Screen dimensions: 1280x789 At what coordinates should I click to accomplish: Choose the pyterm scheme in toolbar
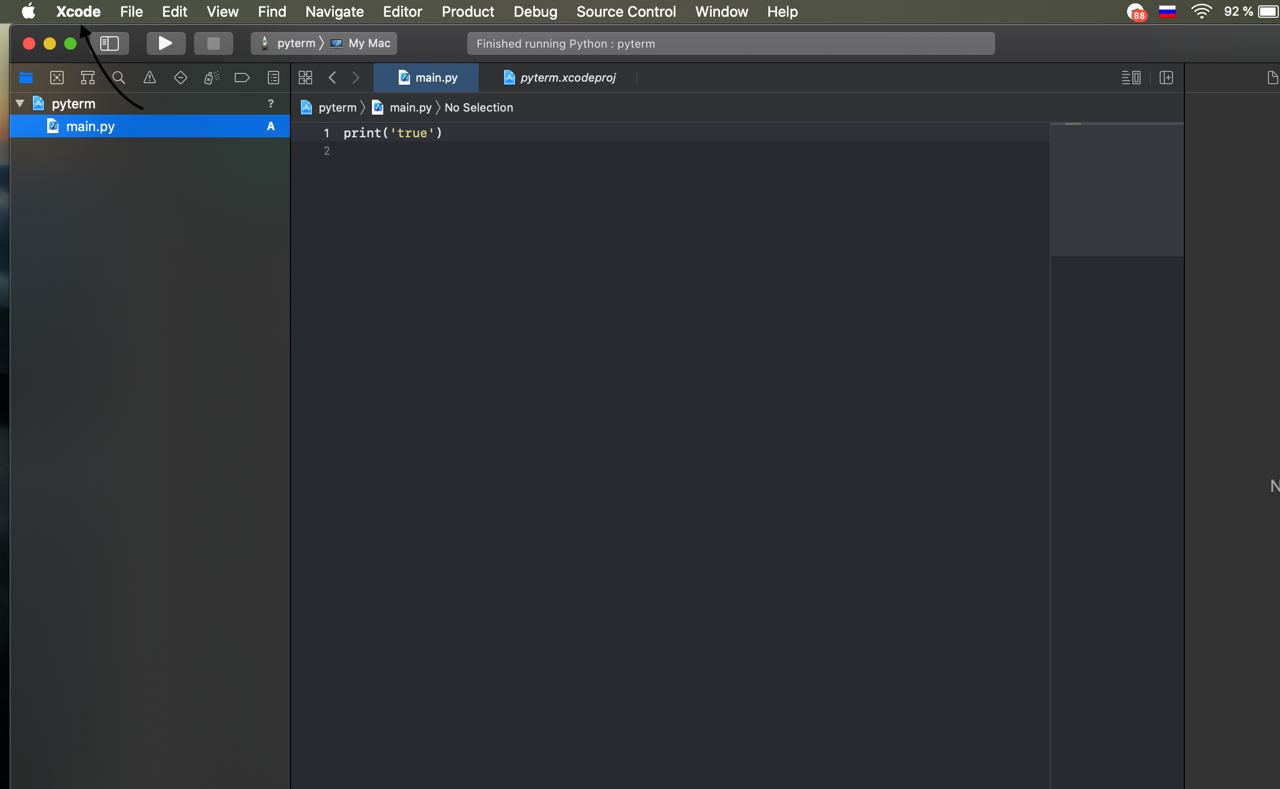[287, 43]
